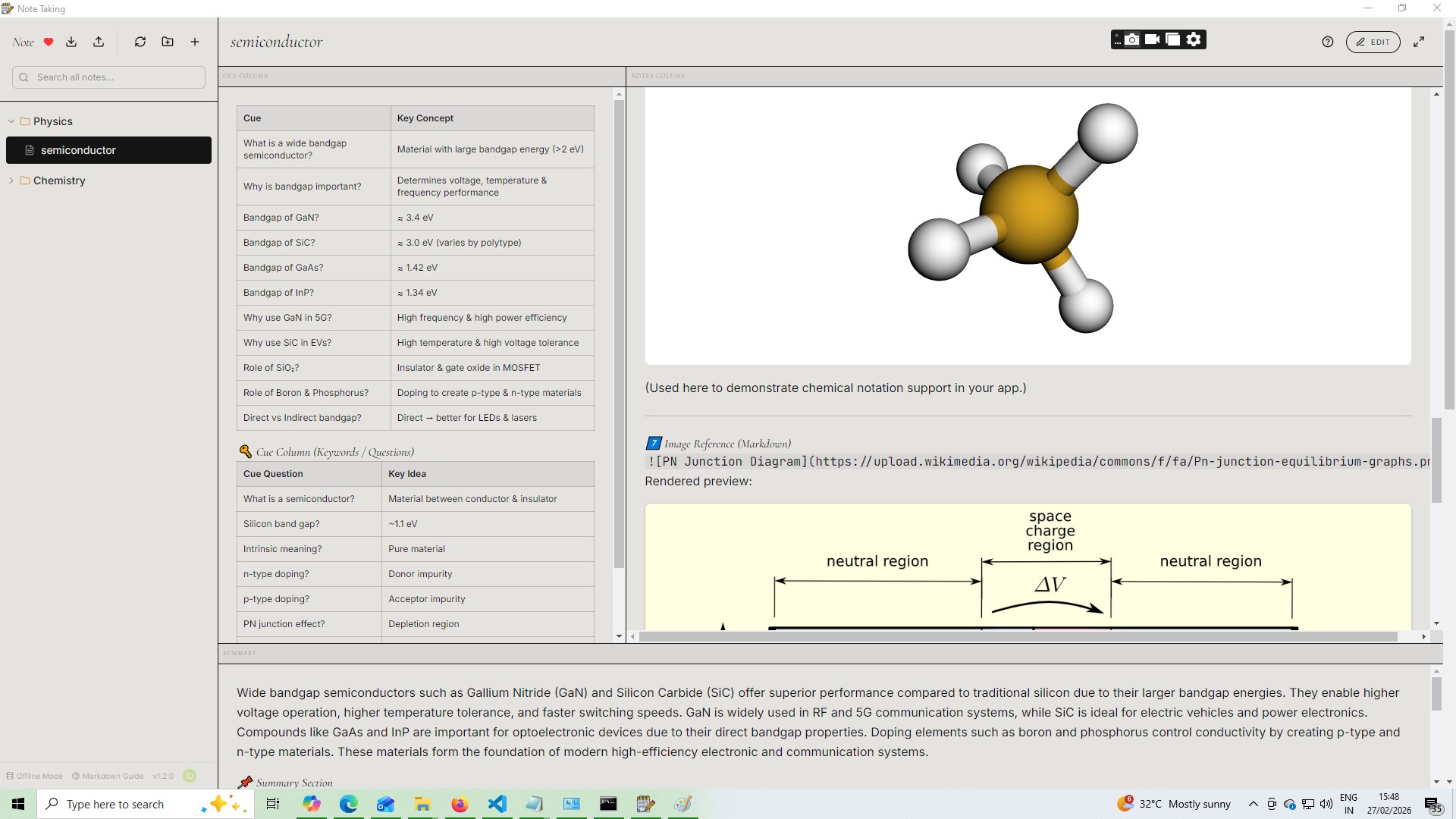Create a new folder with folder-plus icon
Image resolution: width=1456 pixels, height=819 pixels.
pos(168,42)
